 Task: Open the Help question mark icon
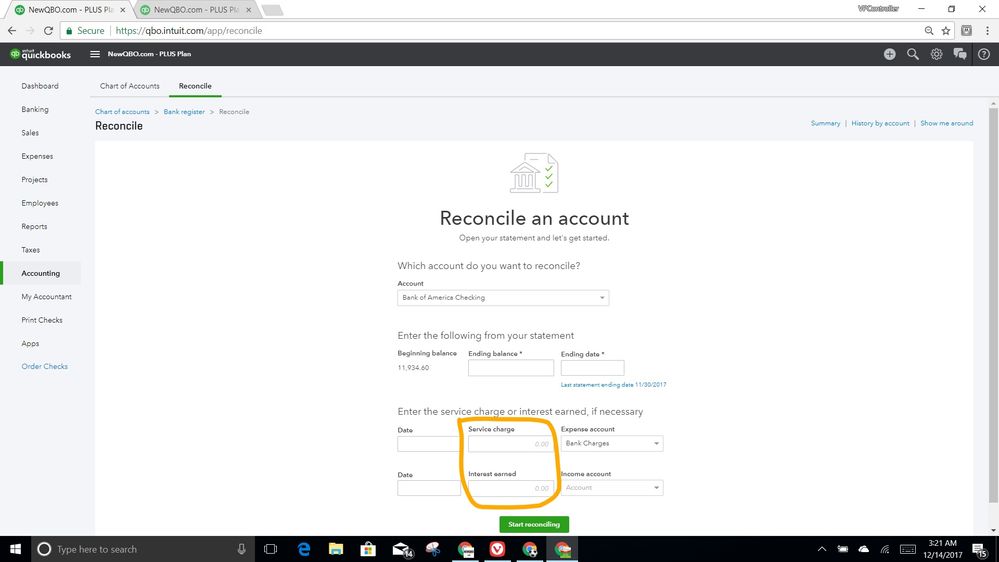pyautogui.click(x=984, y=54)
